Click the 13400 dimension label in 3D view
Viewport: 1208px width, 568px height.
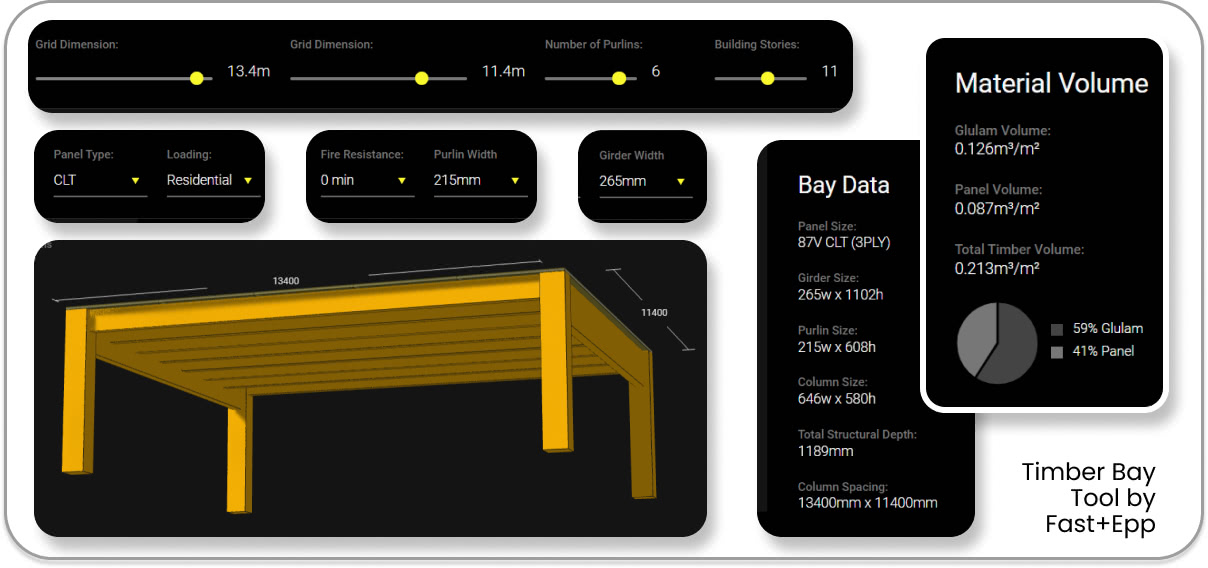286,281
